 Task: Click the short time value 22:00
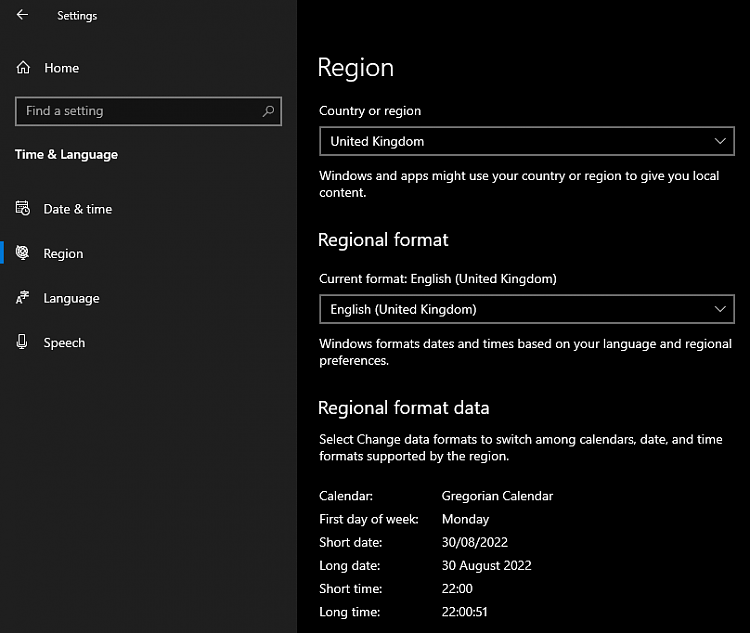(457, 589)
